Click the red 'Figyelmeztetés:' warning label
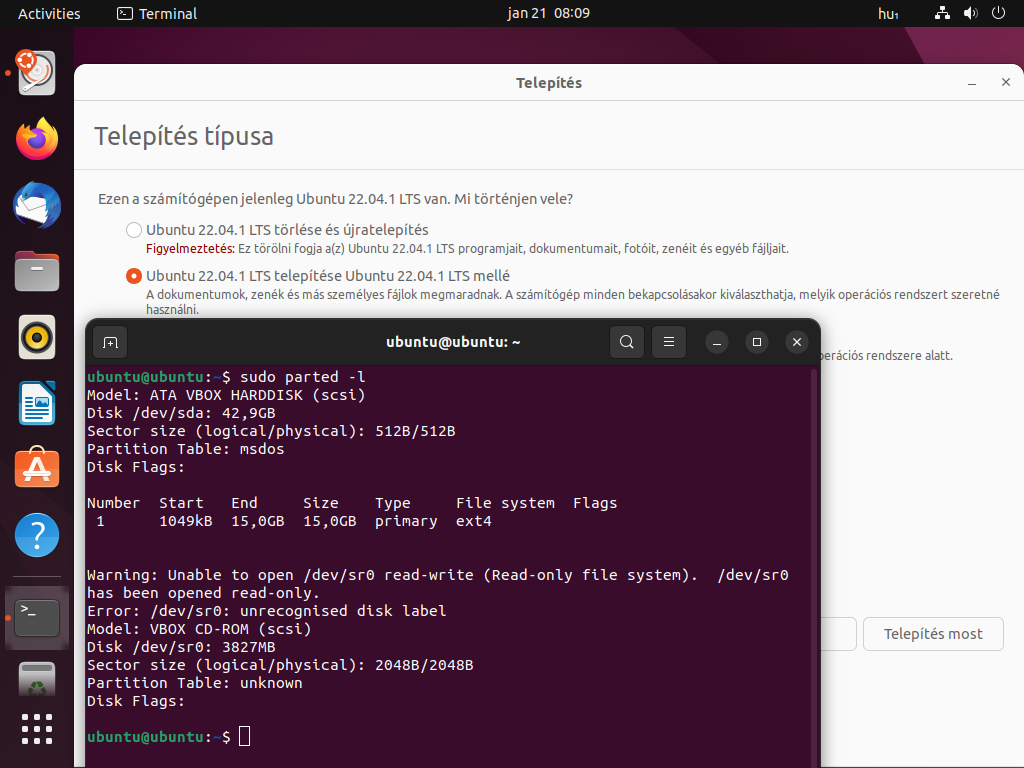 [190, 249]
